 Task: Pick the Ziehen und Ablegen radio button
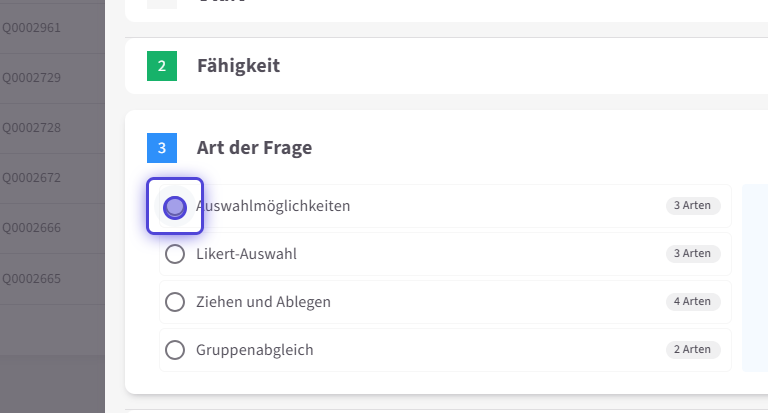[x=175, y=302]
